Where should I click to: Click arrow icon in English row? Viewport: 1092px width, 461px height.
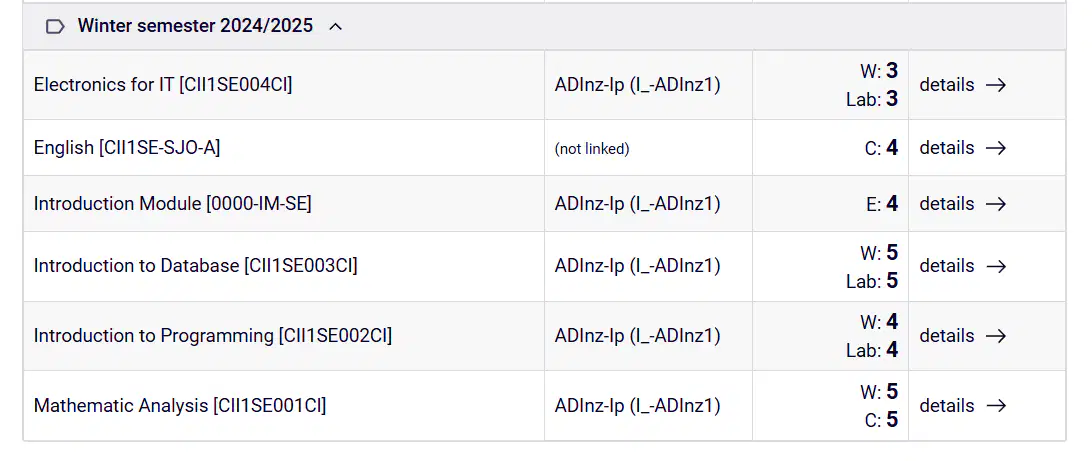[x=996, y=148]
